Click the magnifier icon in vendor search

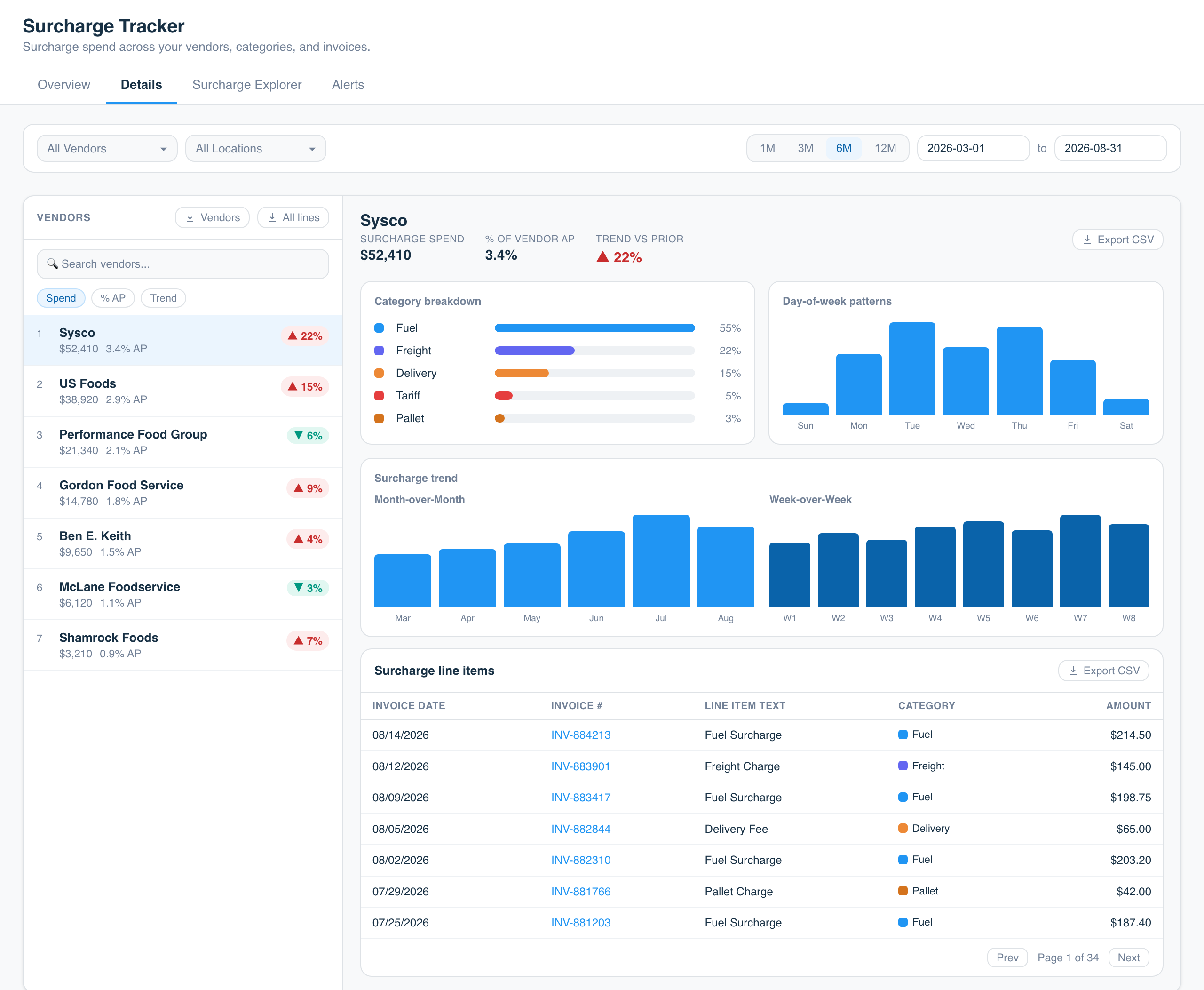(x=53, y=263)
